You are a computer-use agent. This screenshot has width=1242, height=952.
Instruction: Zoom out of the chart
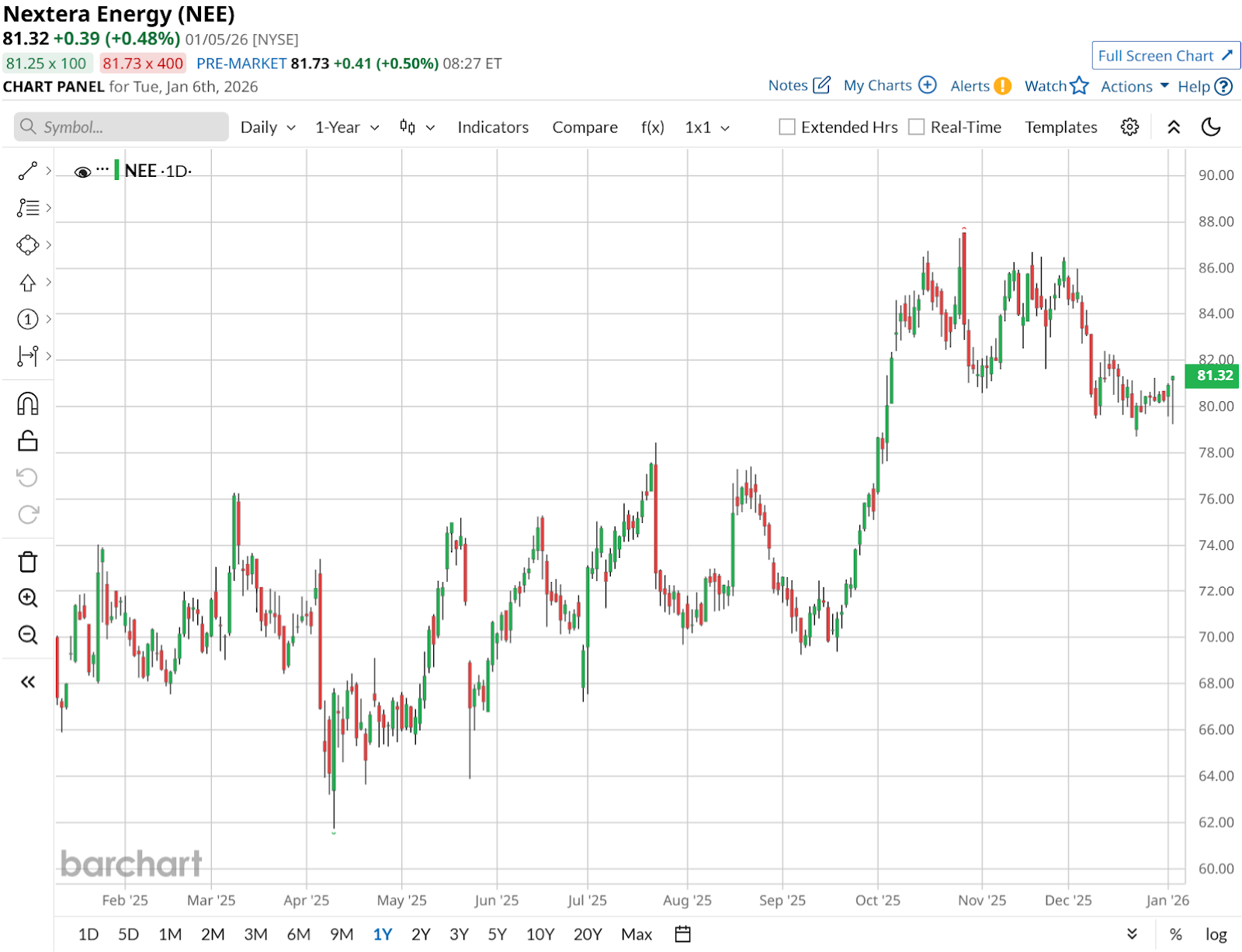tap(28, 635)
